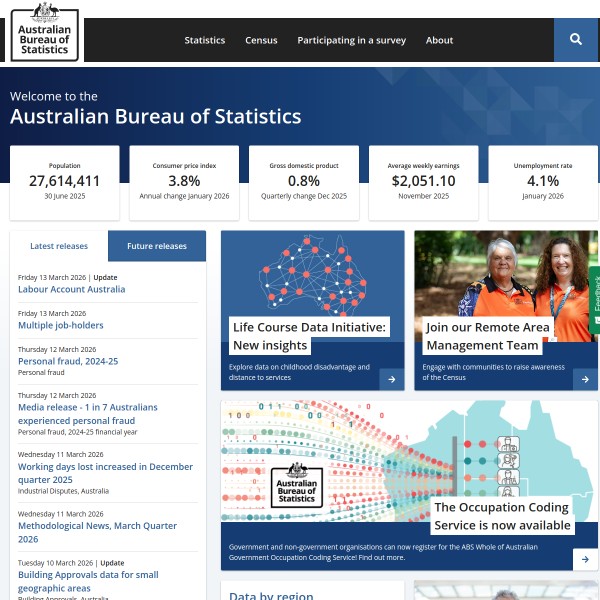The width and height of the screenshot is (600, 600).
Task: Switch to the Future releases tab
Action: 157,246
